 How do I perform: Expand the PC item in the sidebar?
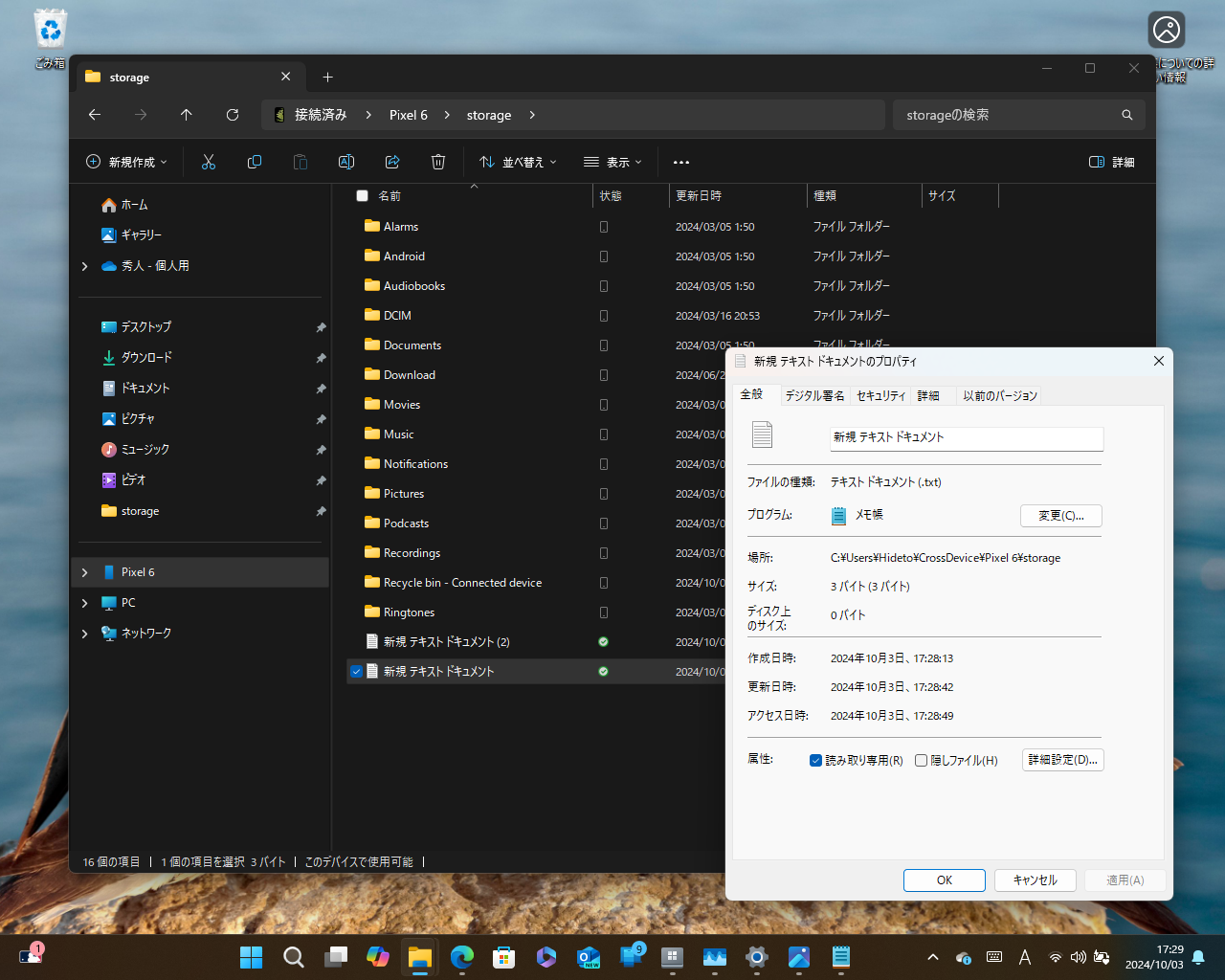pyautogui.click(x=84, y=602)
